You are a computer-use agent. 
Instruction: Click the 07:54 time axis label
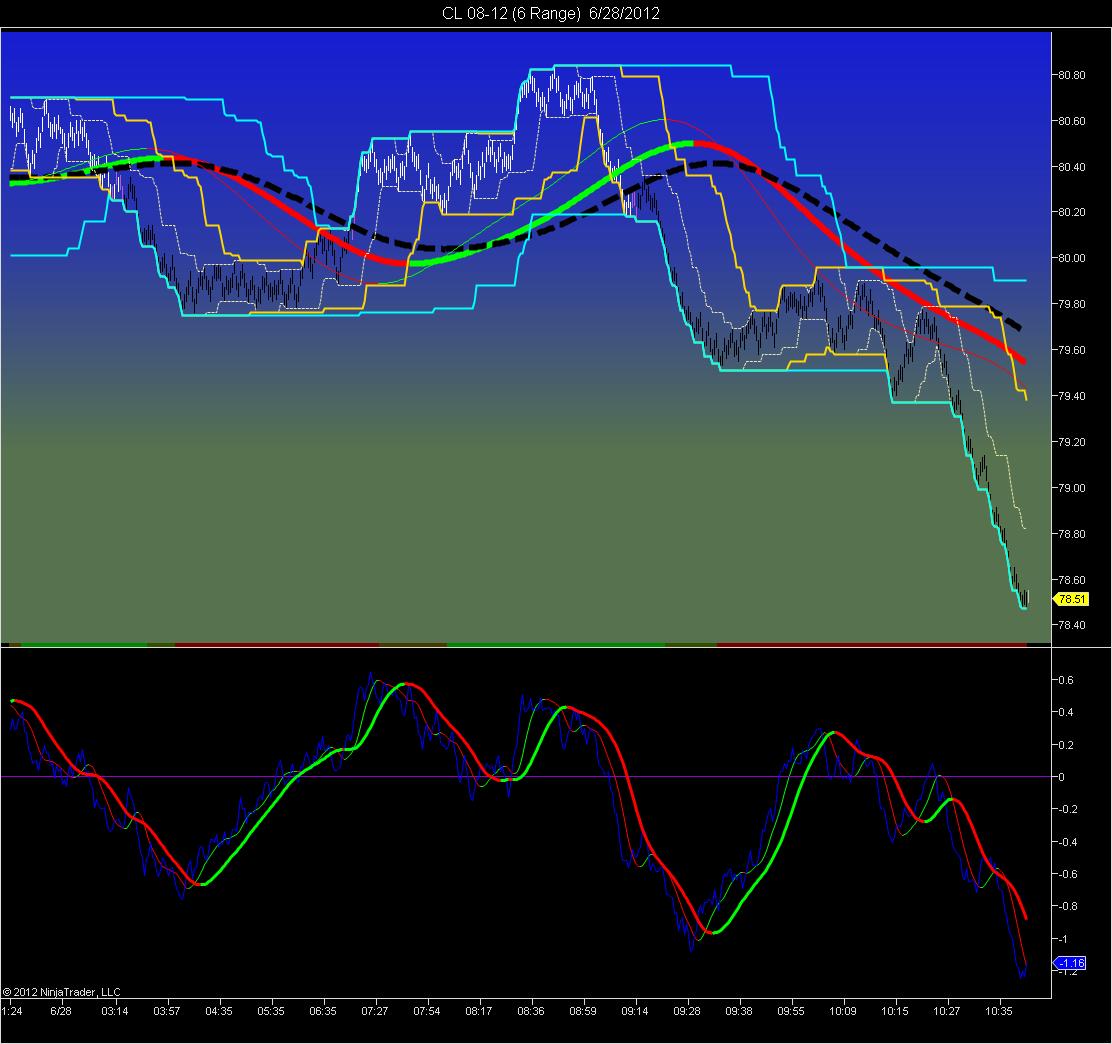[x=426, y=1011]
